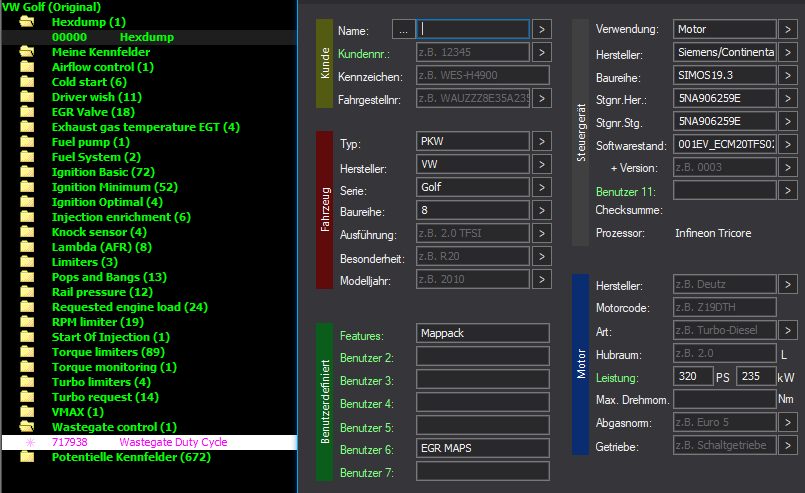Screen dimensions: 805x493
Task: Click the Driver wish folder icon
Action: click(27, 97)
